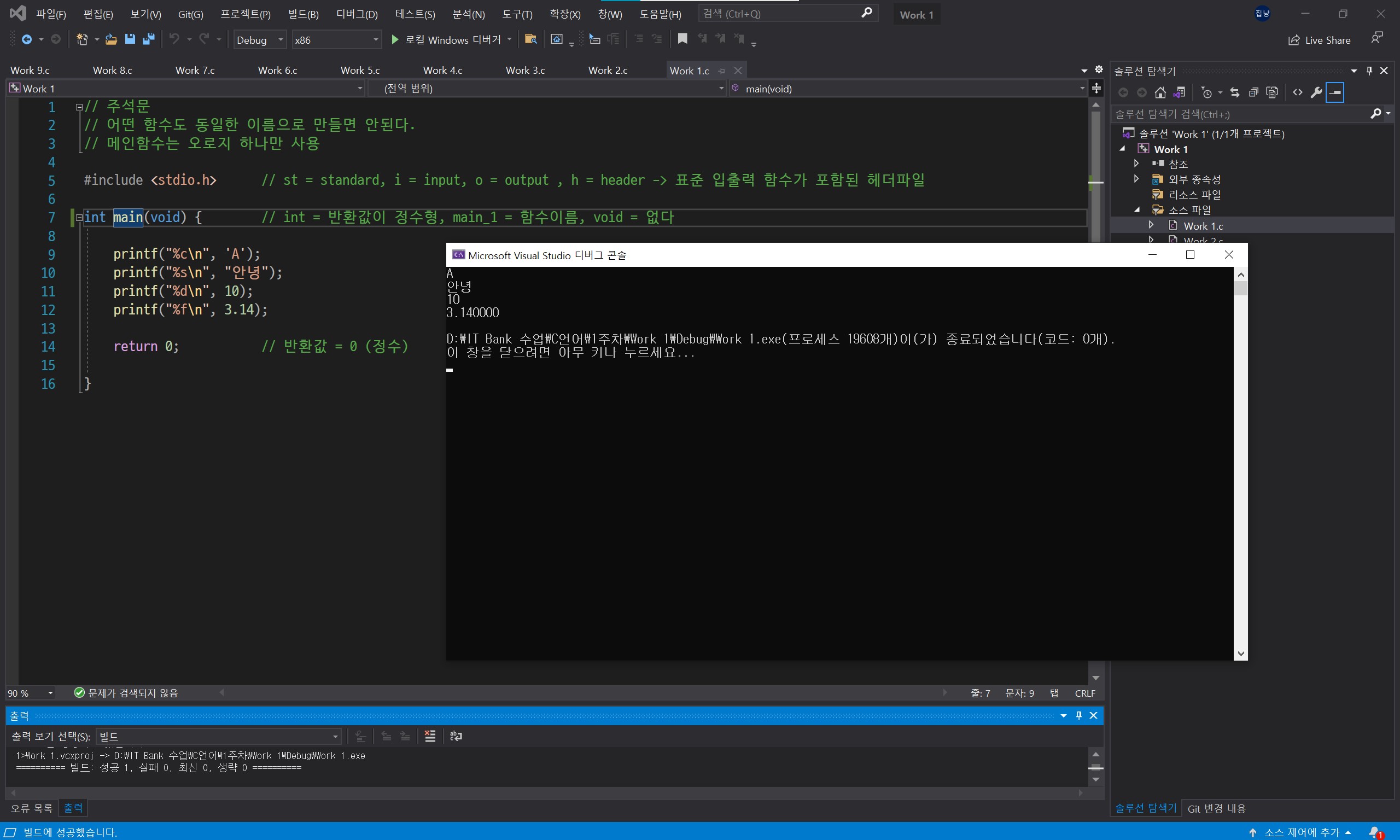Image resolution: width=1400 pixels, height=840 pixels.
Task: Toggle word wrap in Output panel
Action: (x=456, y=736)
